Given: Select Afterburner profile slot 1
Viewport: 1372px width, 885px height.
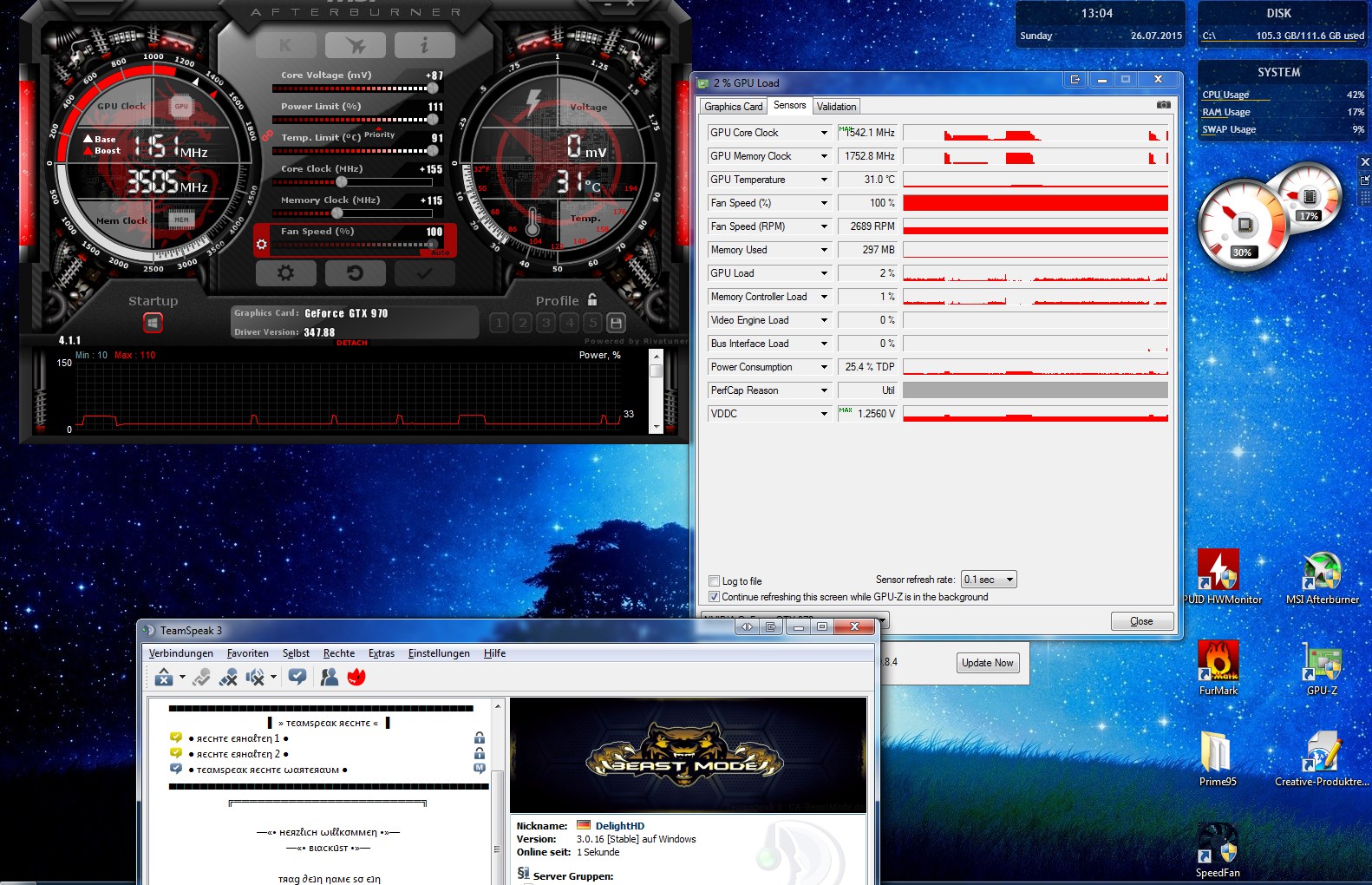Looking at the screenshot, I should click(499, 323).
